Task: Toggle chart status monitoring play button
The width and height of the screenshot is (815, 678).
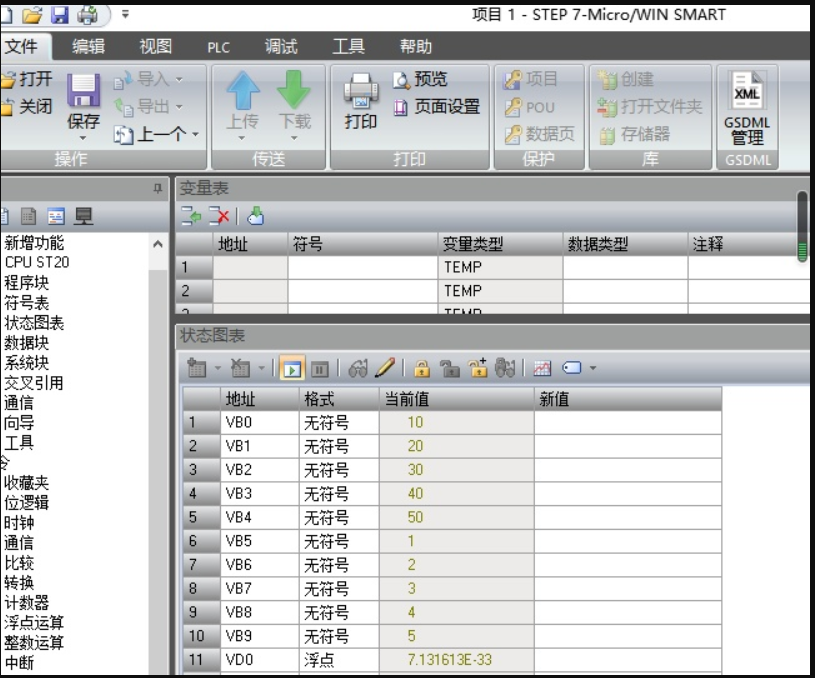Action: point(292,368)
